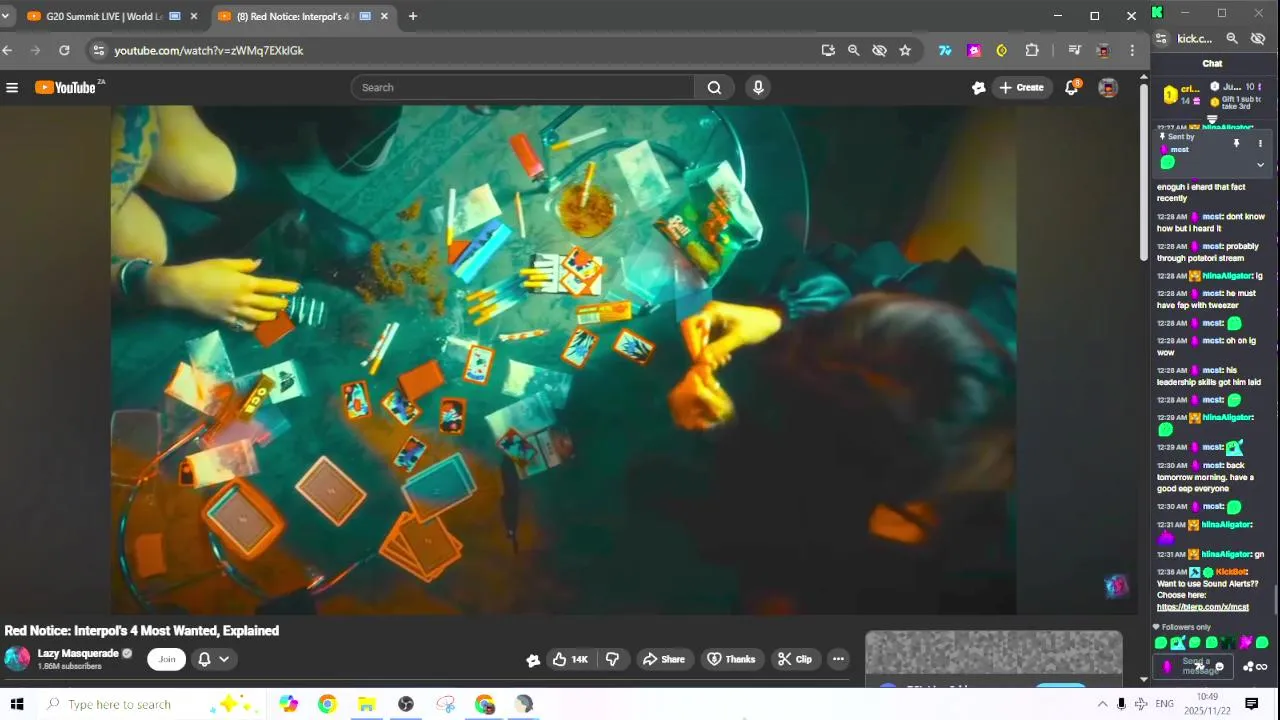Click the blue 7 extension icon
1280x720 pixels.
click(x=945, y=50)
